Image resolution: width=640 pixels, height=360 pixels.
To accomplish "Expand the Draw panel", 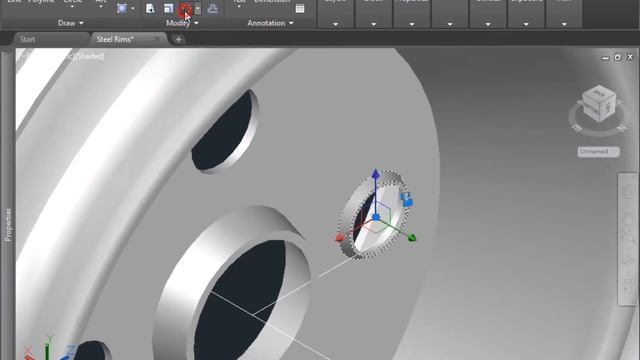I will [71, 23].
